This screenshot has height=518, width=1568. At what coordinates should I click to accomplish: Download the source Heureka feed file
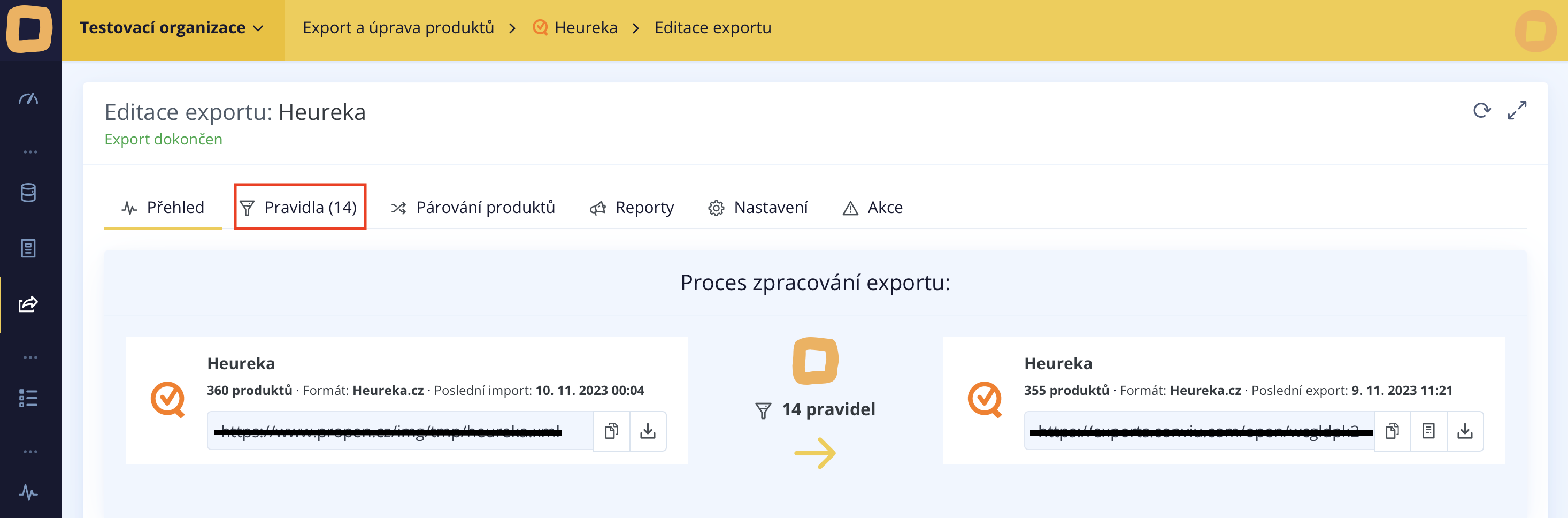648,431
